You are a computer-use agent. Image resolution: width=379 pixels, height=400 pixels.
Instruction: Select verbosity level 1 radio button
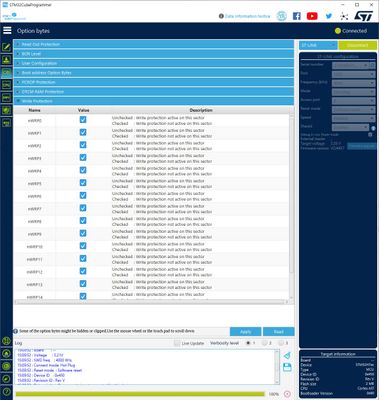click(x=248, y=343)
